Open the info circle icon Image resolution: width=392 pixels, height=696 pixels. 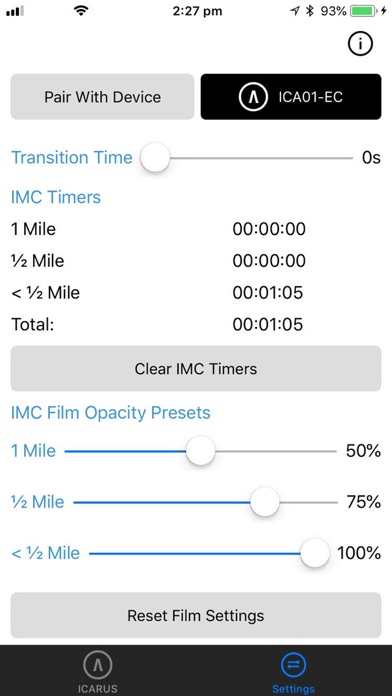[x=360, y=44]
